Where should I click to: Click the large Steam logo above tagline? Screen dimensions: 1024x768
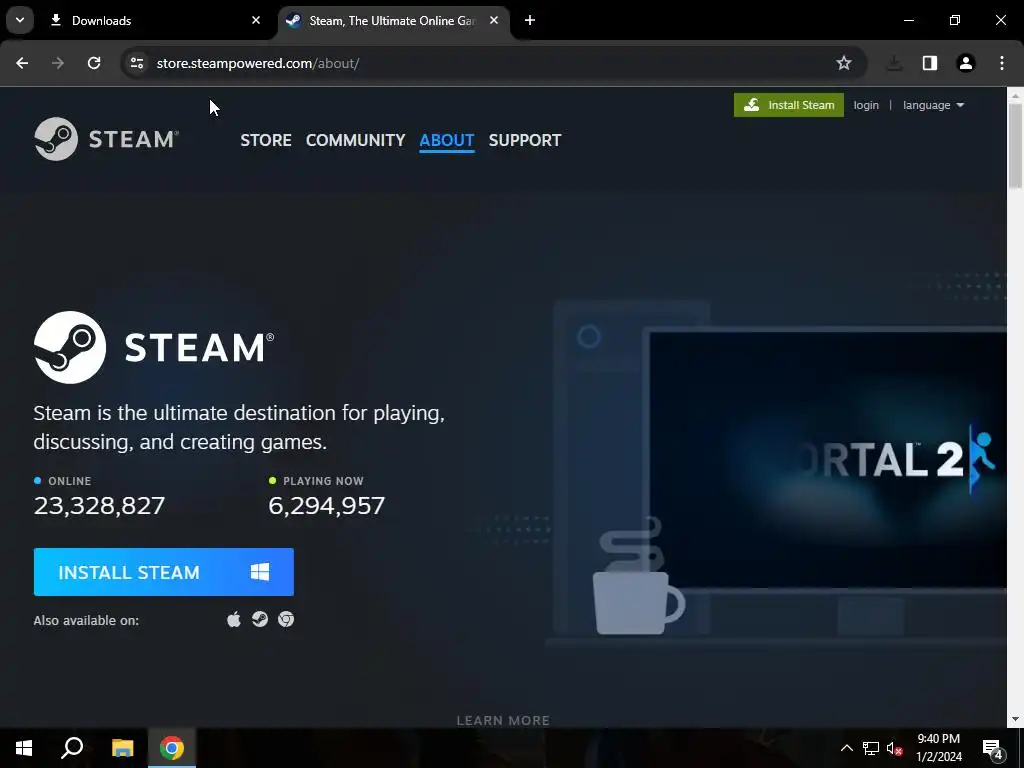(x=154, y=347)
